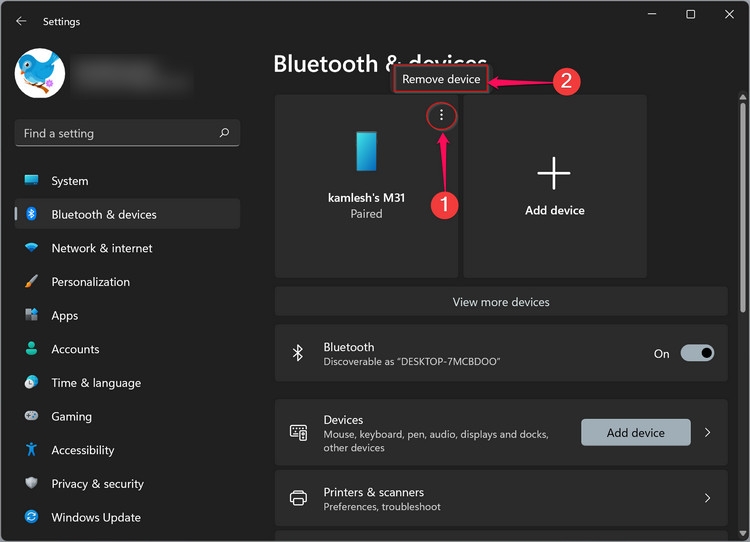Minimize the Settings window
Image resolution: width=750 pixels, height=542 pixels.
pos(652,14)
